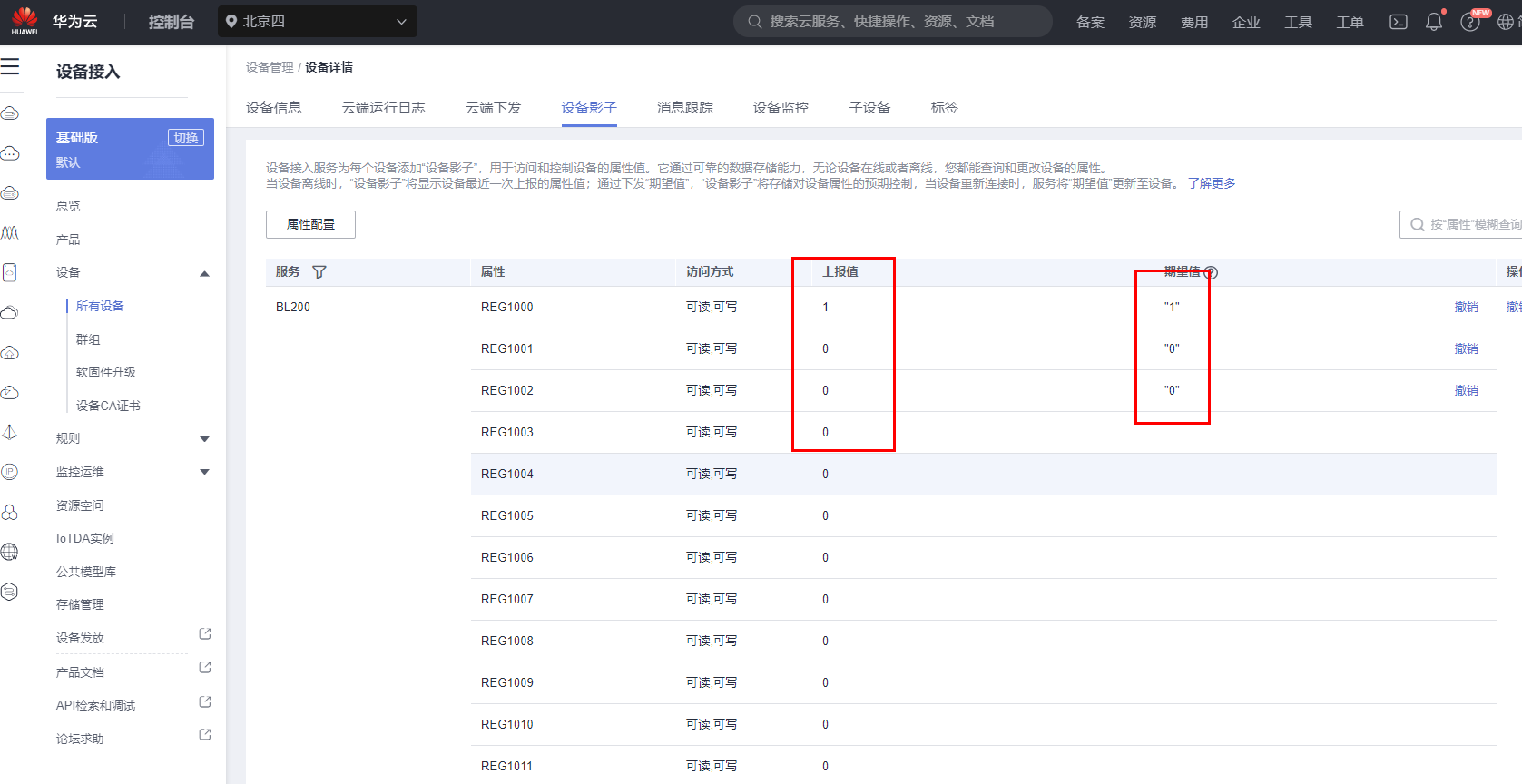Open the 费用 top menu

(1194, 22)
